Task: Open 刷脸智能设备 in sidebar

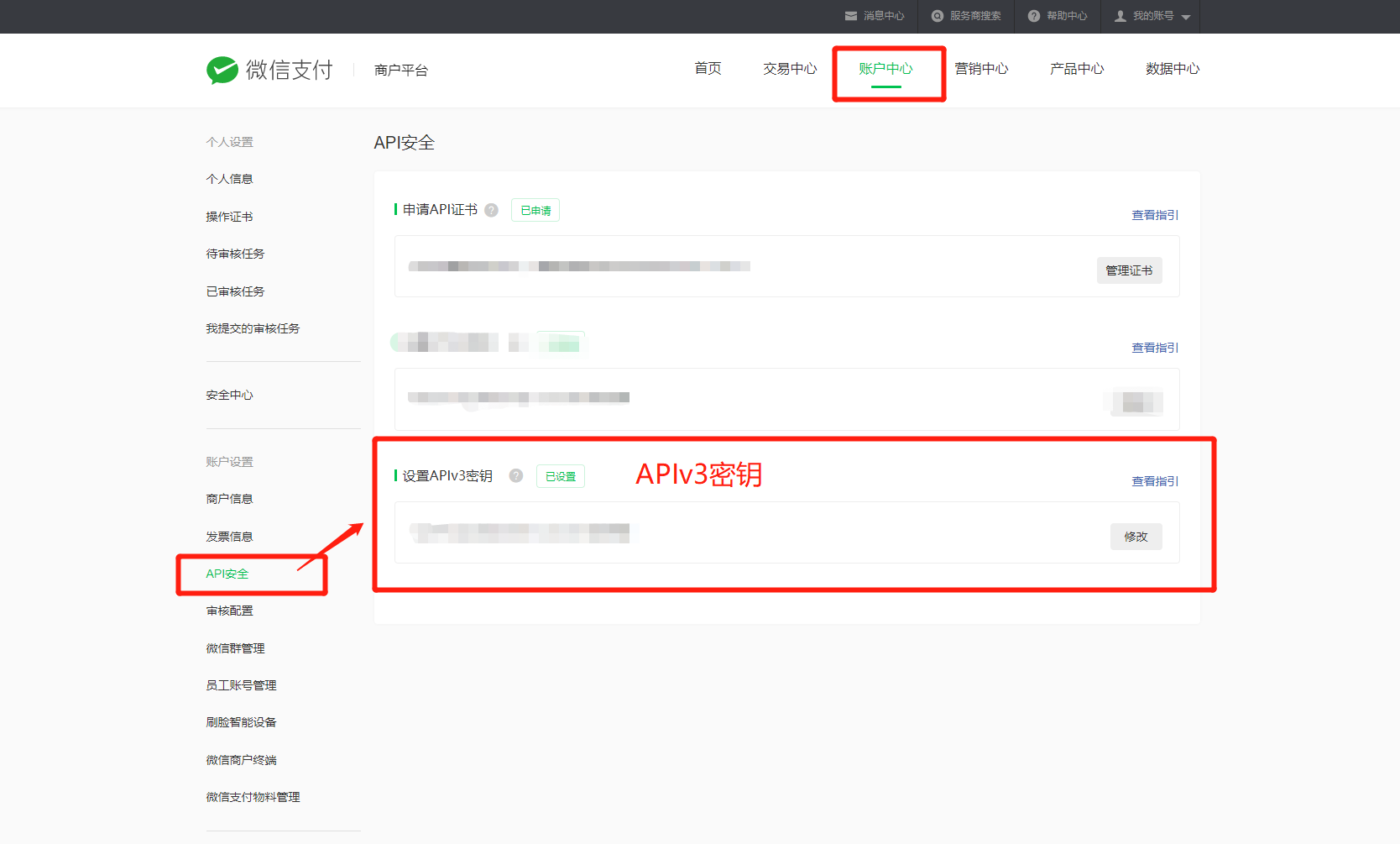Action: [241, 722]
